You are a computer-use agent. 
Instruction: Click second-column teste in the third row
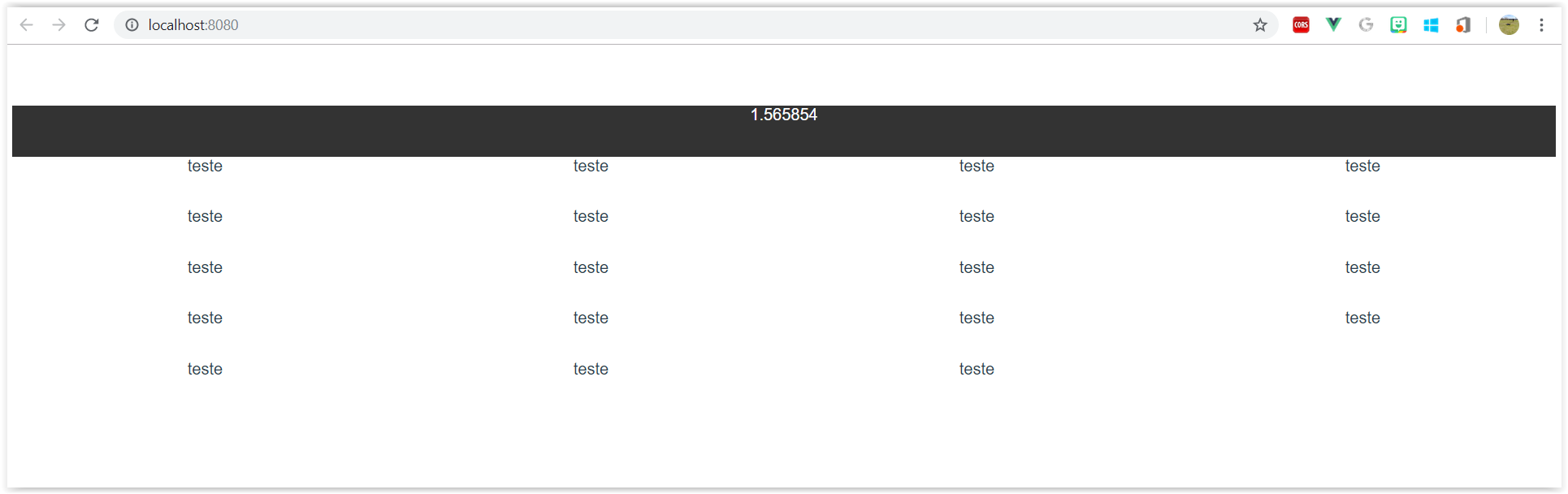point(591,267)
